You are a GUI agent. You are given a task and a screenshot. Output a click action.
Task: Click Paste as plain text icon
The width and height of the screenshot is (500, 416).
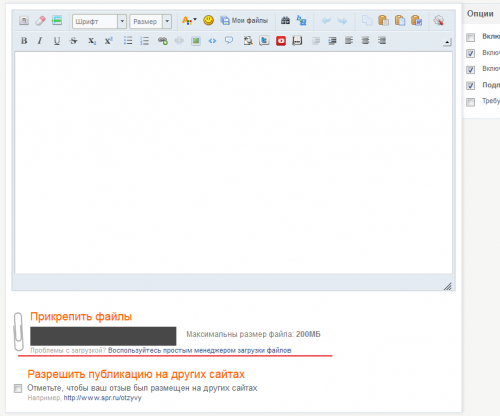pos(400,21)
